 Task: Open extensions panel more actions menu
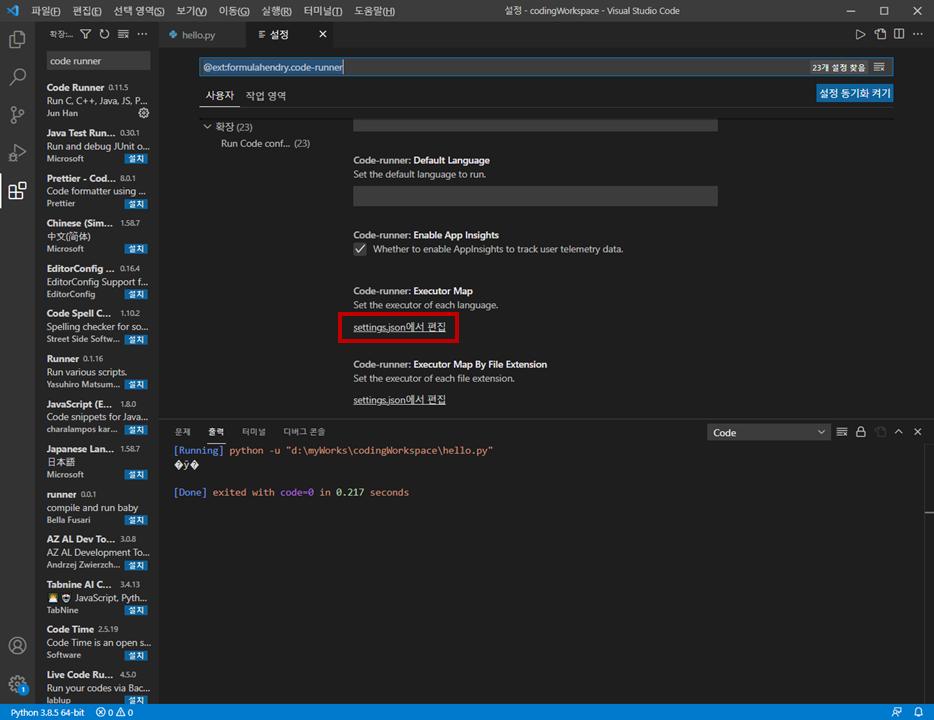[x=142, y=35]
